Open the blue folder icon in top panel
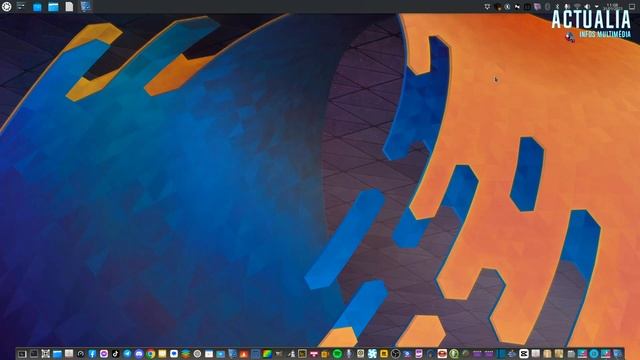Screen dimensions: 640x360 pyautogui.click(x=37, y=7)
